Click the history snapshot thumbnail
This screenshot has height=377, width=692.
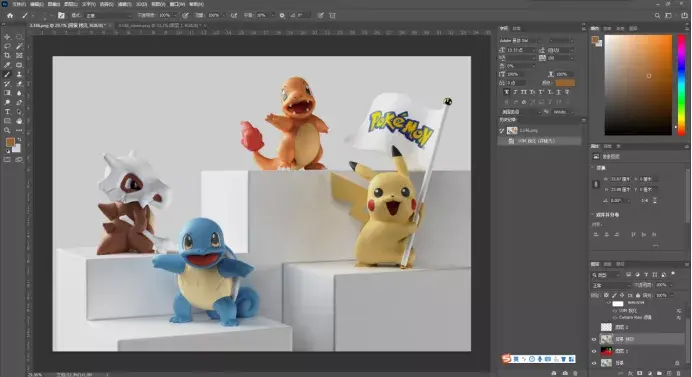click(x=512, y=131)
